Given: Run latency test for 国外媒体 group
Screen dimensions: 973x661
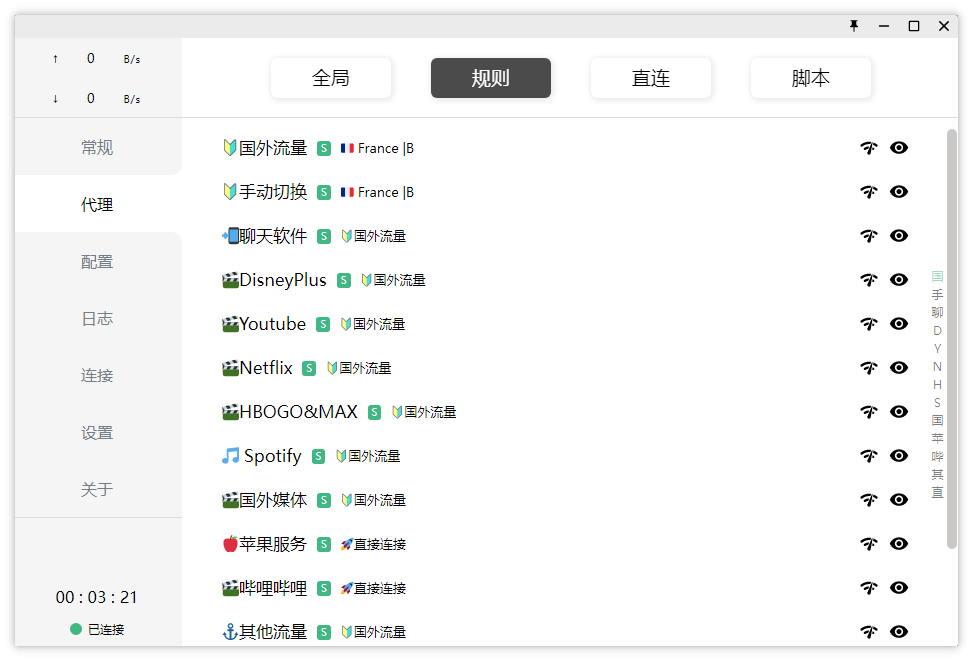Looking at the screenshot, I should click(869, 500).
